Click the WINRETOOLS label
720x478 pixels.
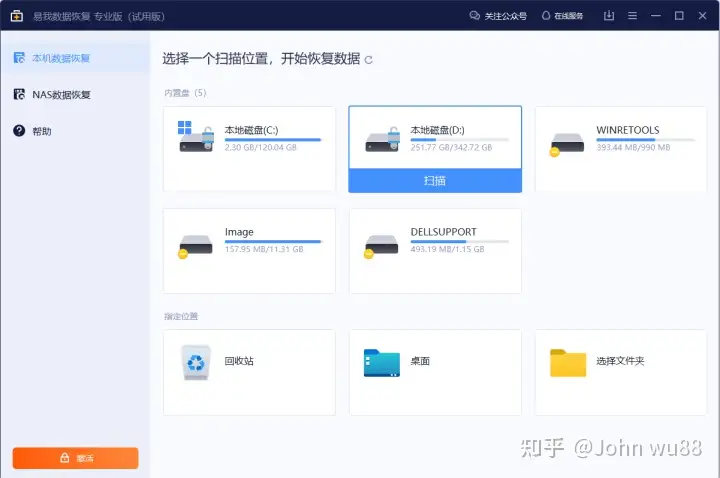point(628,130)
